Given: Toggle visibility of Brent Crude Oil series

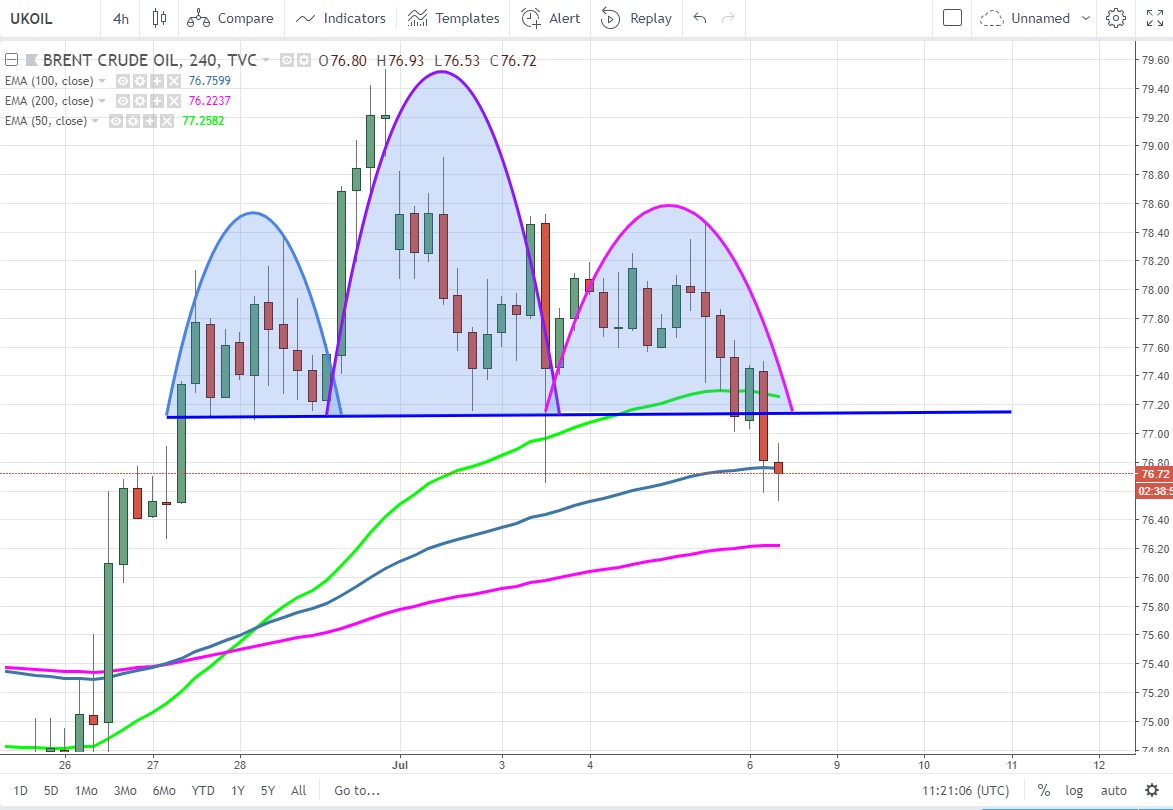Looking at the screenshot, I should click(x=288, y=60).
